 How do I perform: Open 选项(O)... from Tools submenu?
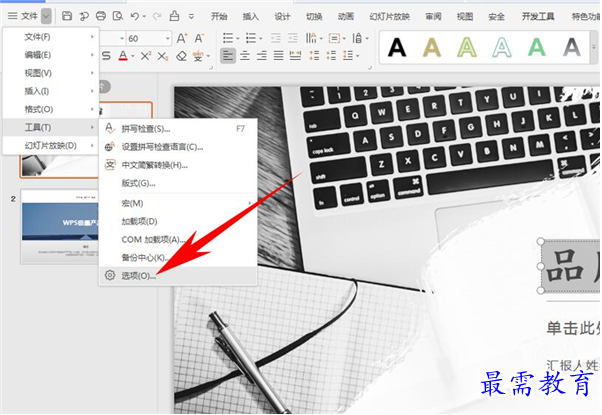click(178, 275)
